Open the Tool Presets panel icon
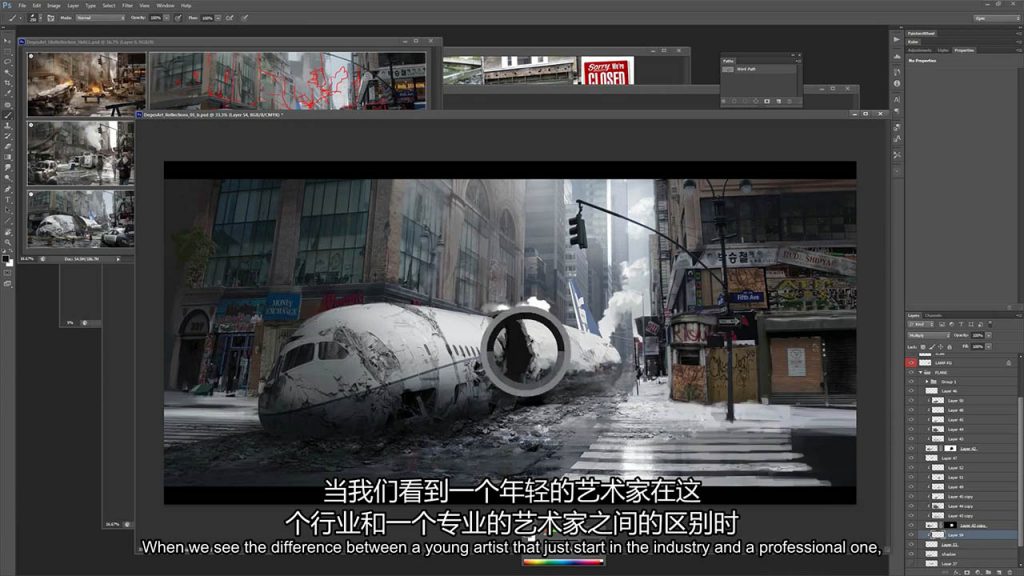 tap(897, 155)
